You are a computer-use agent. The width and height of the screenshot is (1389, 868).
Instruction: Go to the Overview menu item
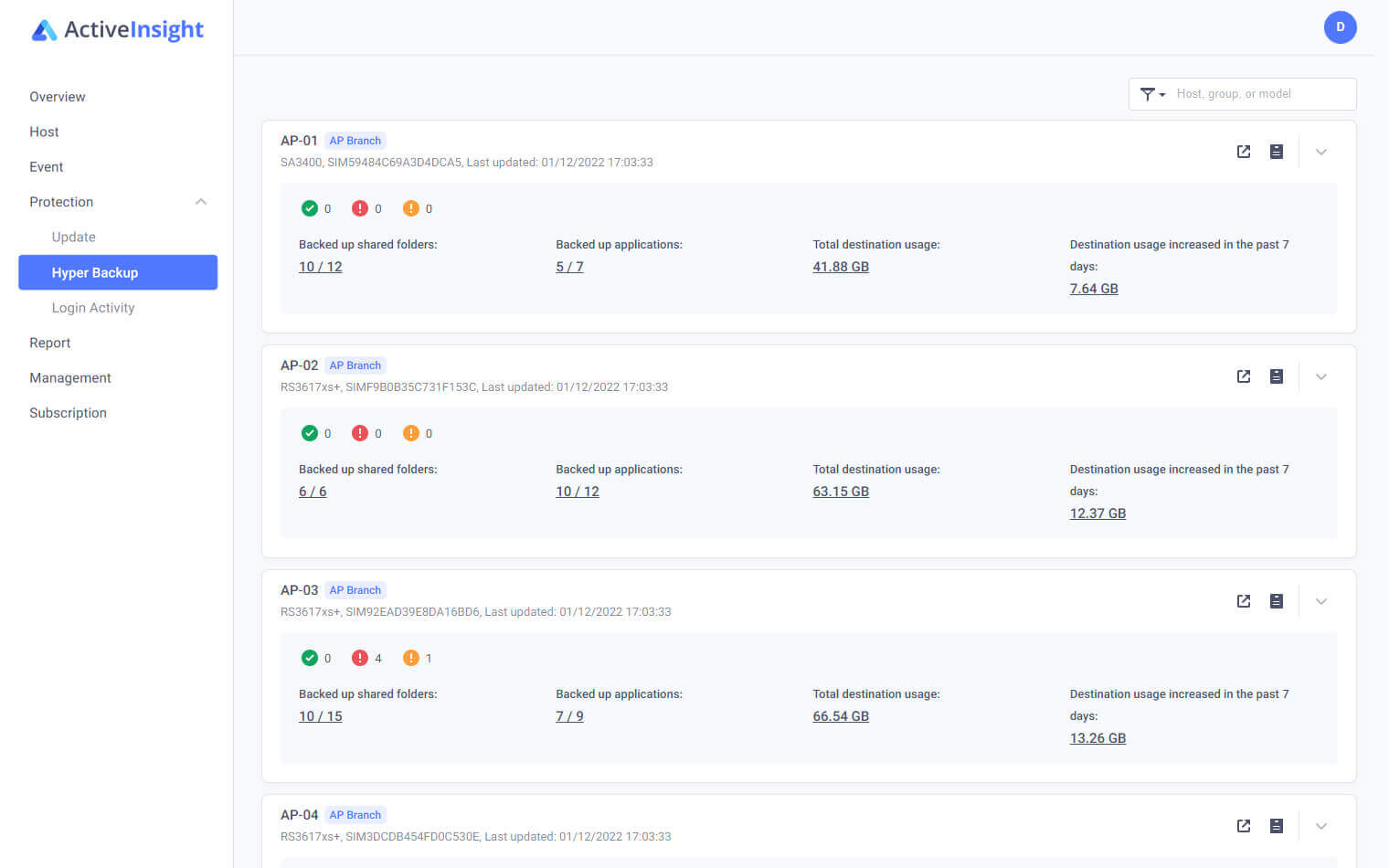click(x=57, y=96)
